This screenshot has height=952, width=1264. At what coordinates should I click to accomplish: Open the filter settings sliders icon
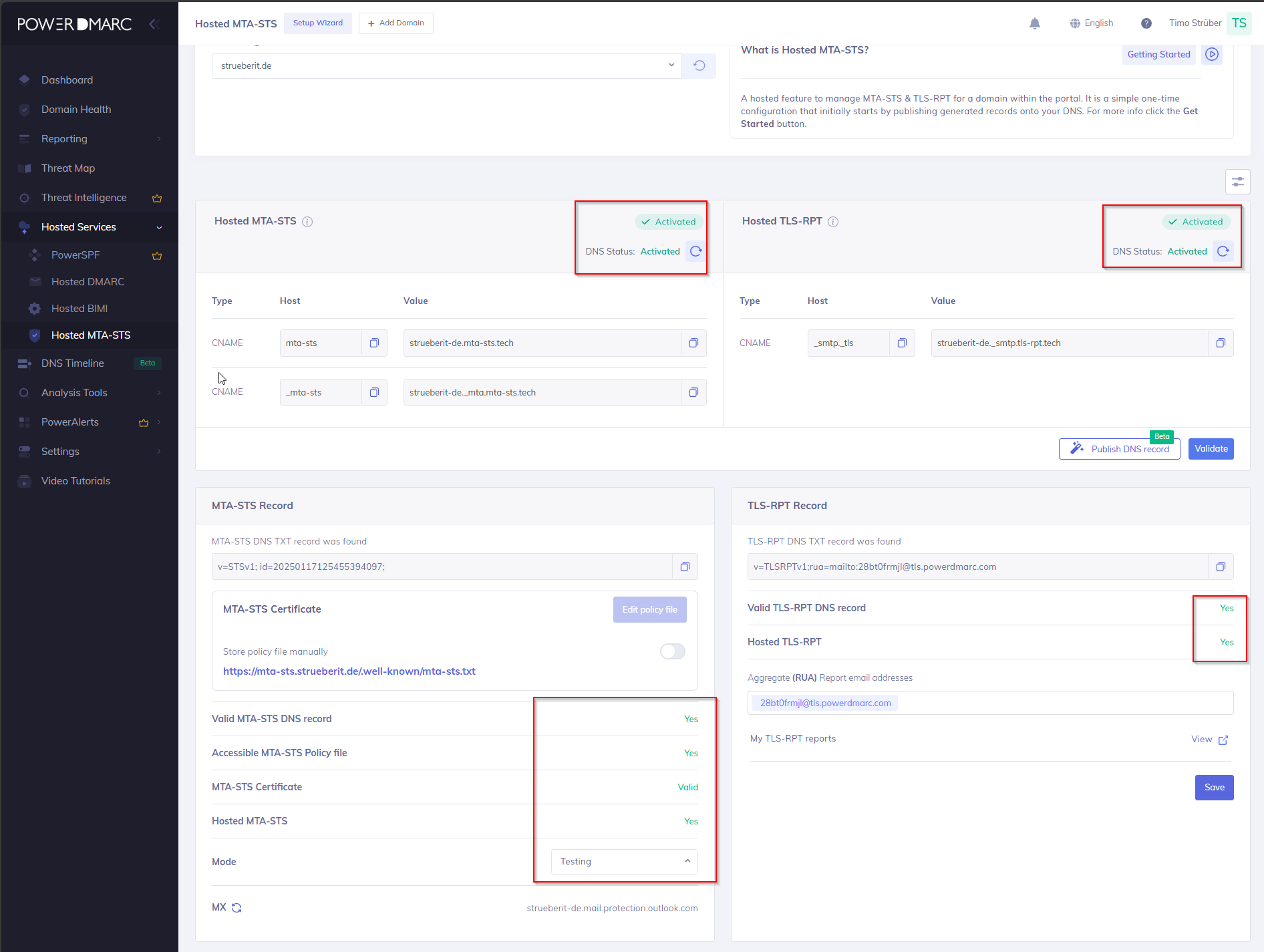click(1237, 182)
